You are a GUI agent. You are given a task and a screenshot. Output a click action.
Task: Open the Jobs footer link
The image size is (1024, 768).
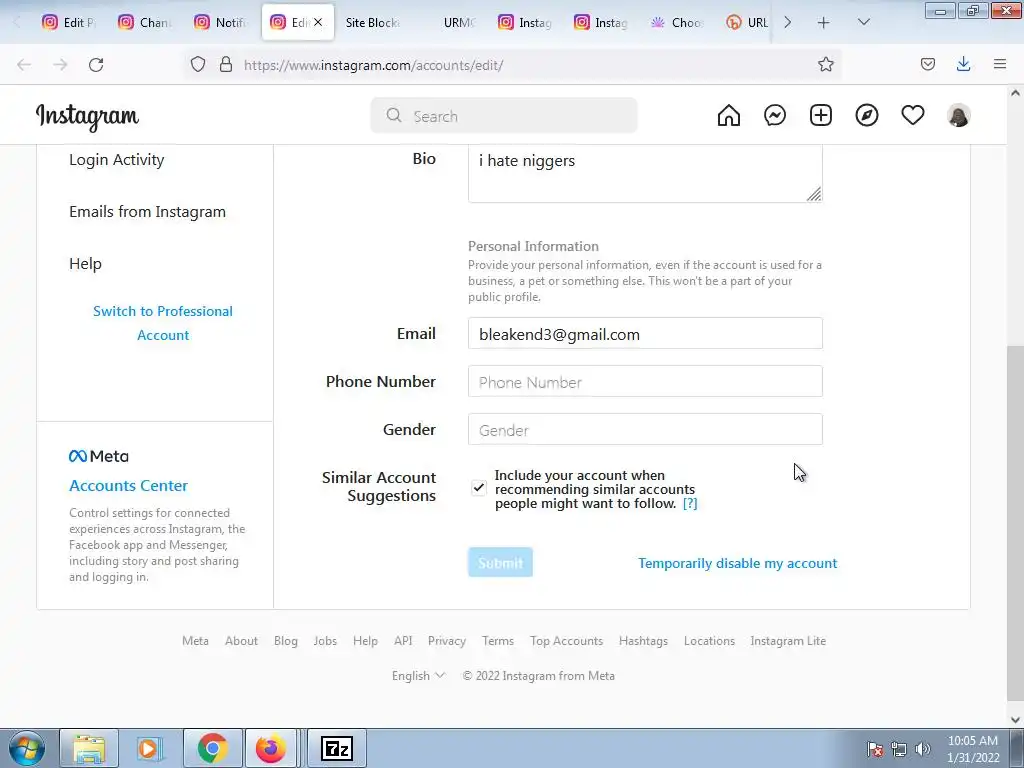[325, 641]
